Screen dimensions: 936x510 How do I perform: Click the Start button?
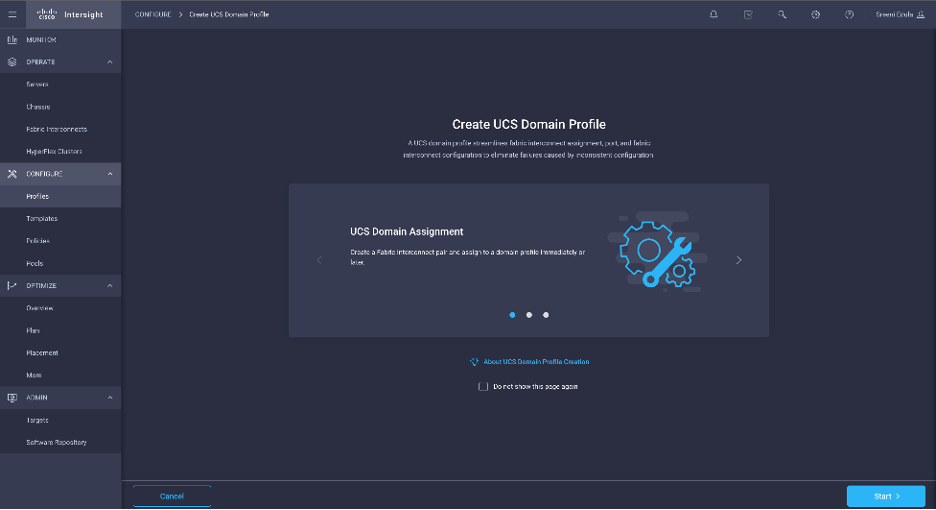click(886, 496)
